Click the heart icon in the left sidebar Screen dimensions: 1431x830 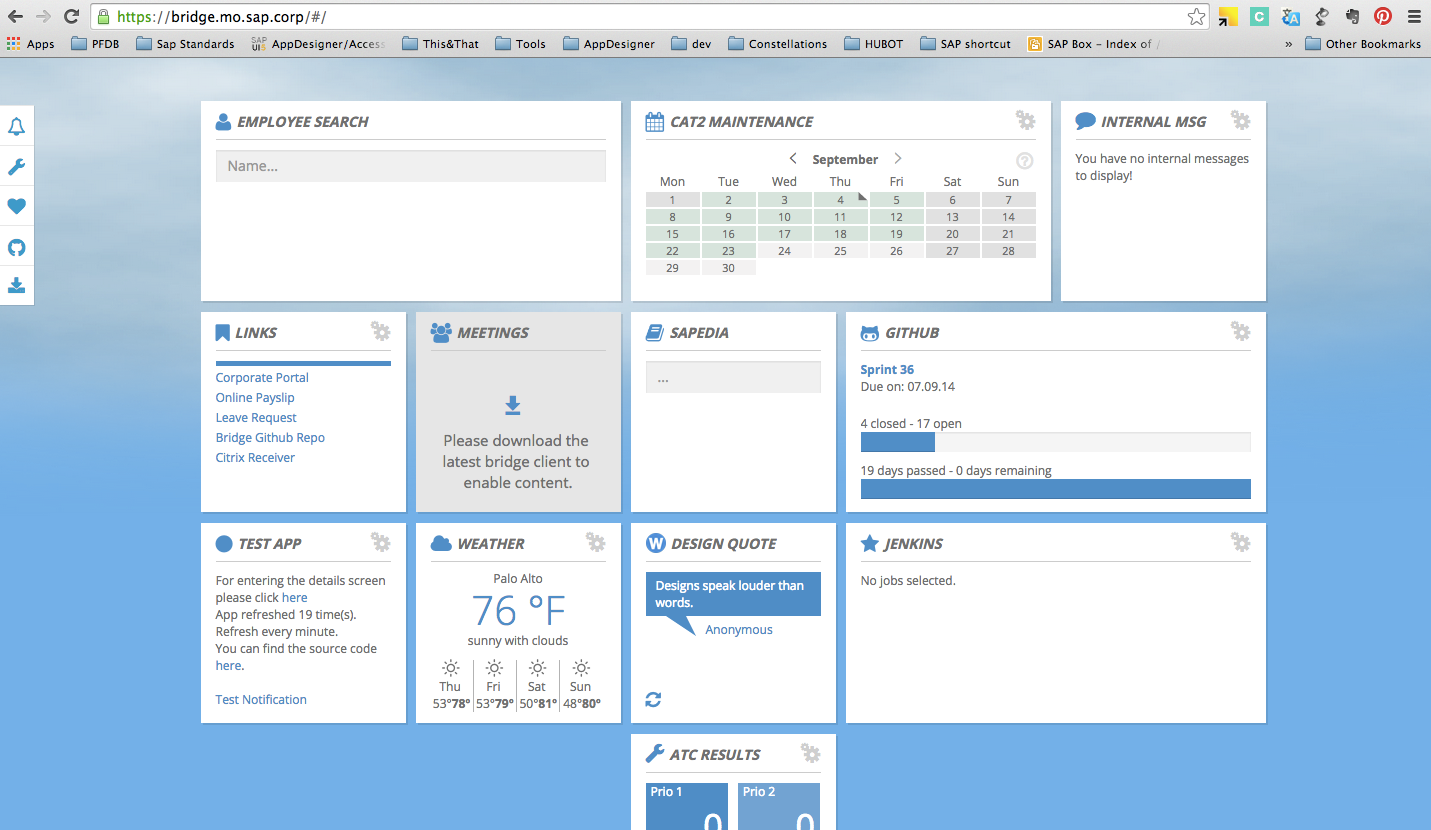pyautogui.click(x=16, y=207)
